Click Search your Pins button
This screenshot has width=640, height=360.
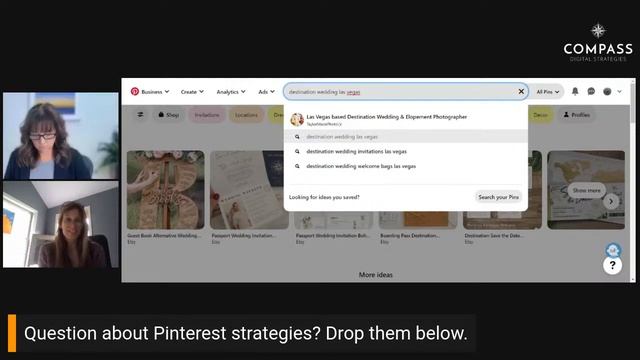coord(498,197)
